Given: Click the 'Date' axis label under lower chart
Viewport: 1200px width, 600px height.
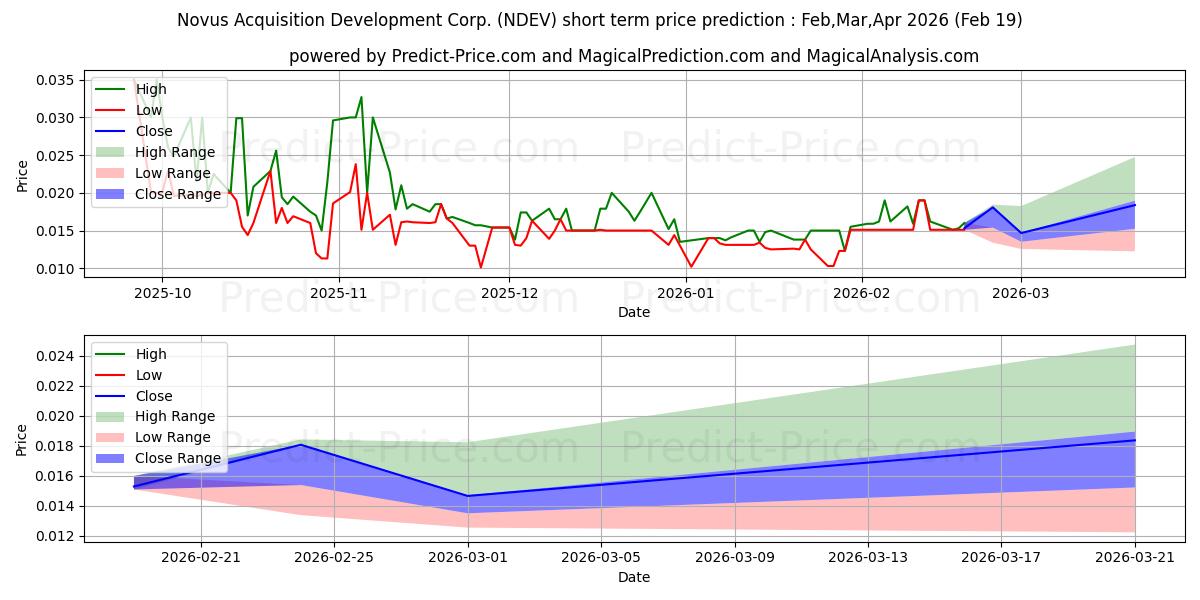Looking at the screenshot, I should click(x=634, y=577).
